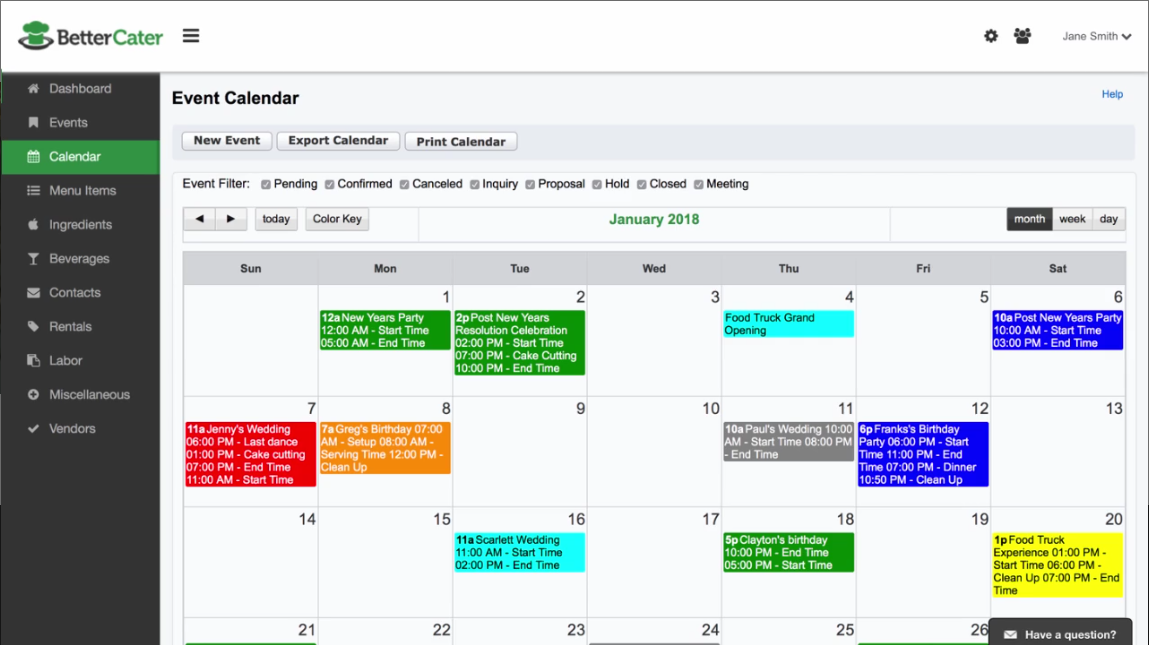Click the BetterCater logo

point(91,36)
